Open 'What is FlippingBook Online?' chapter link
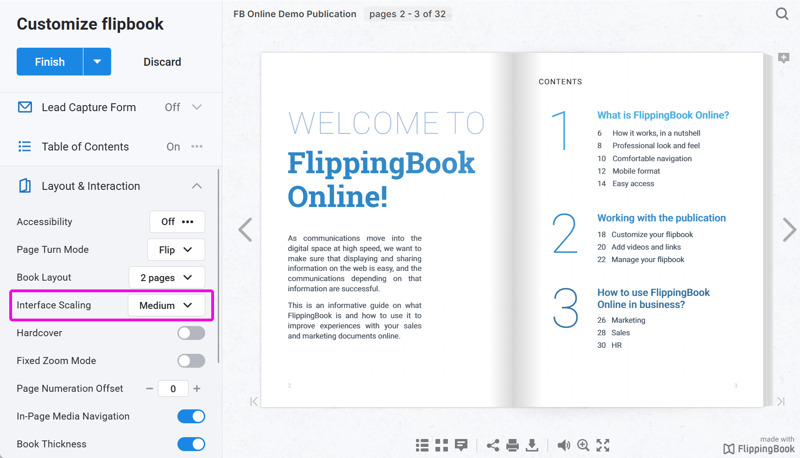800x458 pixels. [663, 115]
